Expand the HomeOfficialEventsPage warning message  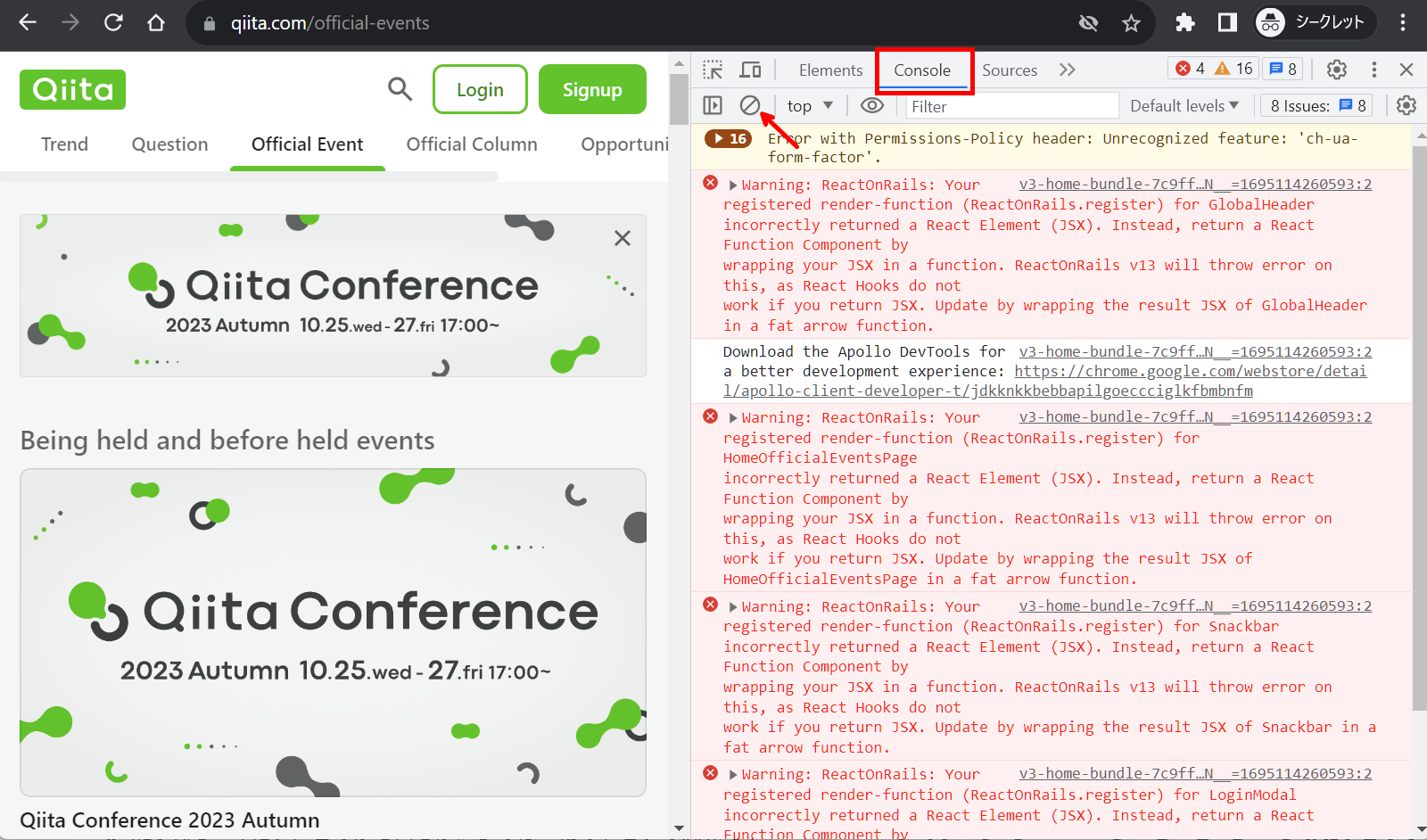[733, 418]
